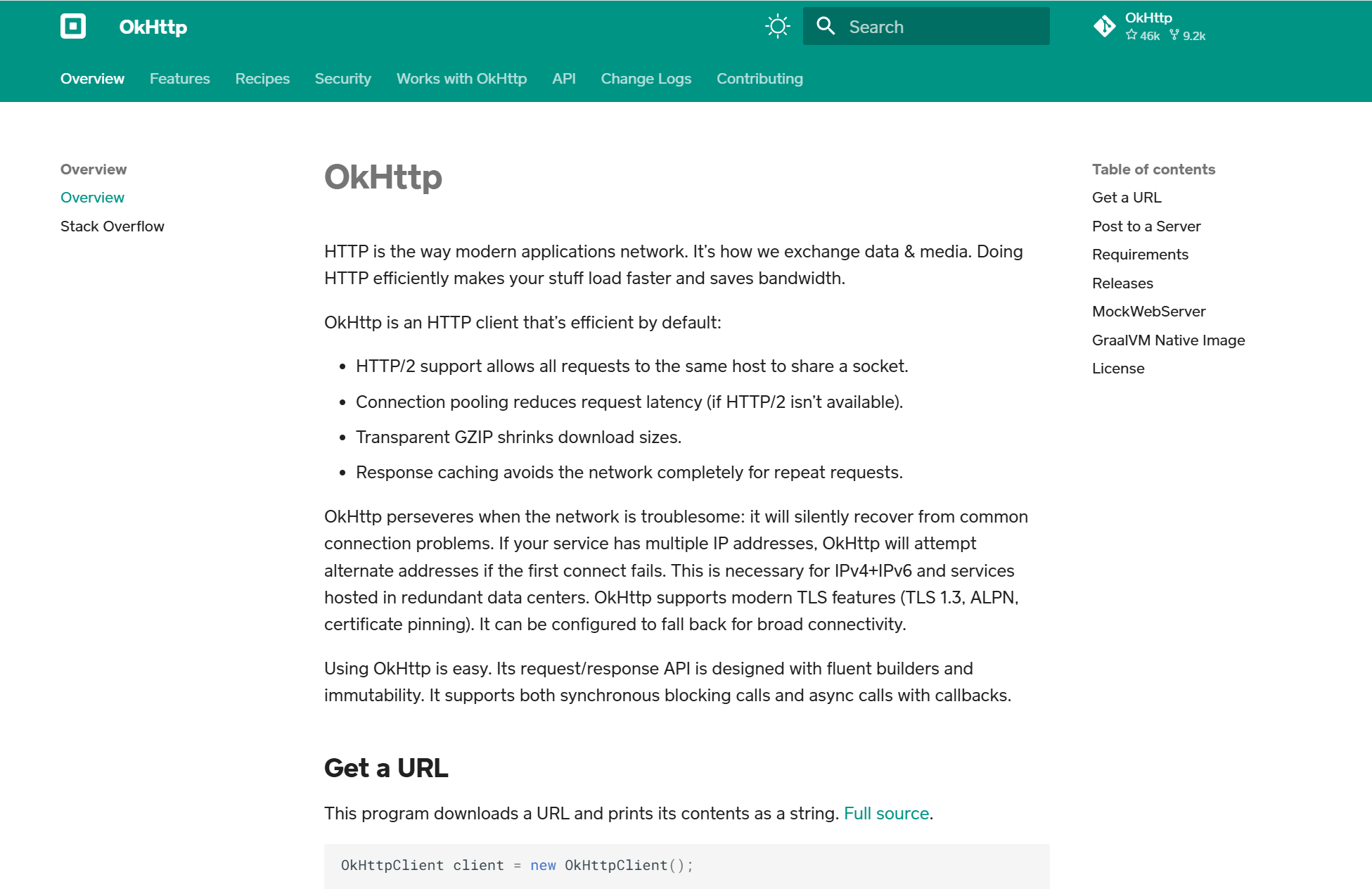Jump to Post to a Server section
Viewport: 1372px width, 889px height.
point(1146,226)
